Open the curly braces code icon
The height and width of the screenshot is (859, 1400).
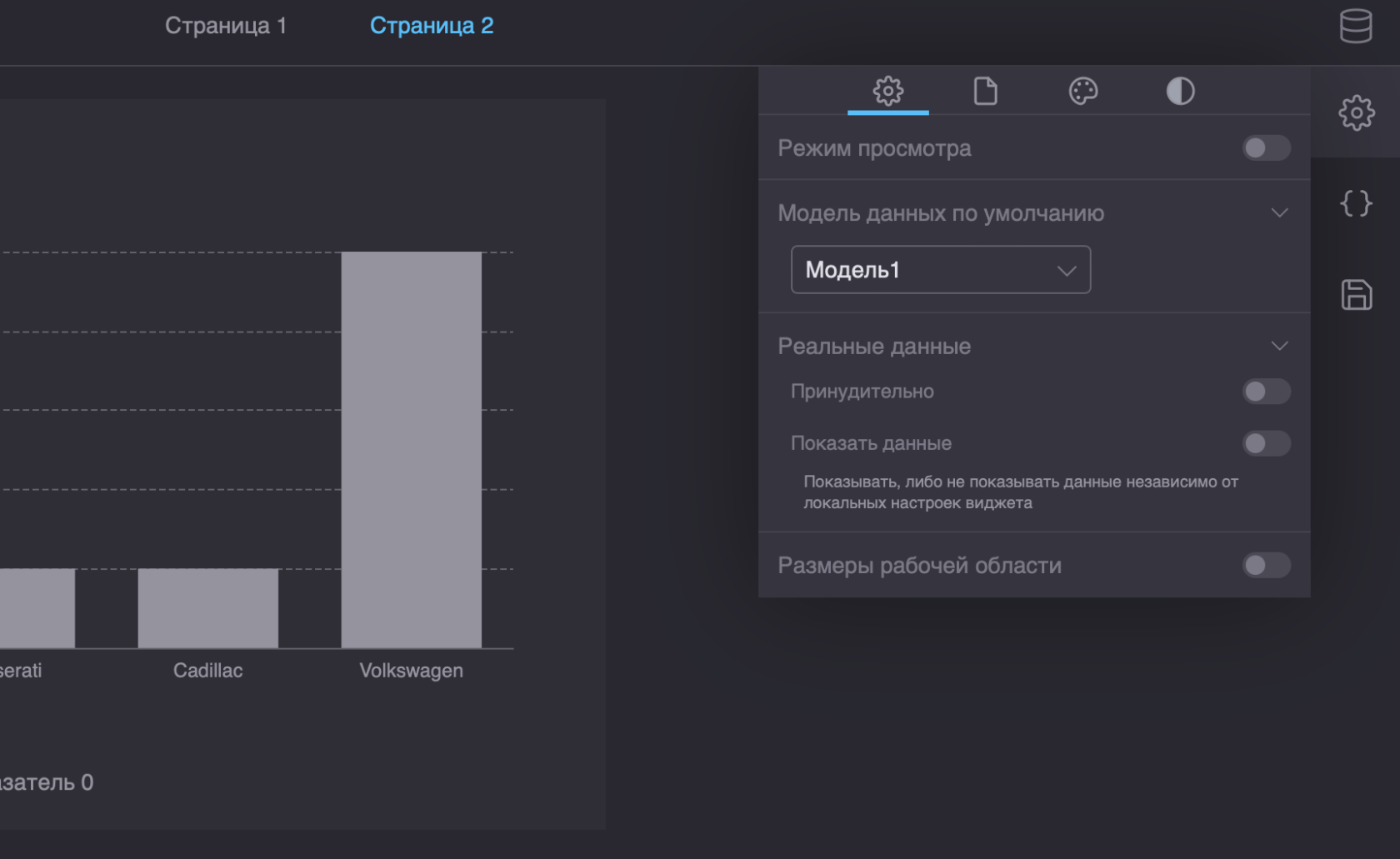1356,203
